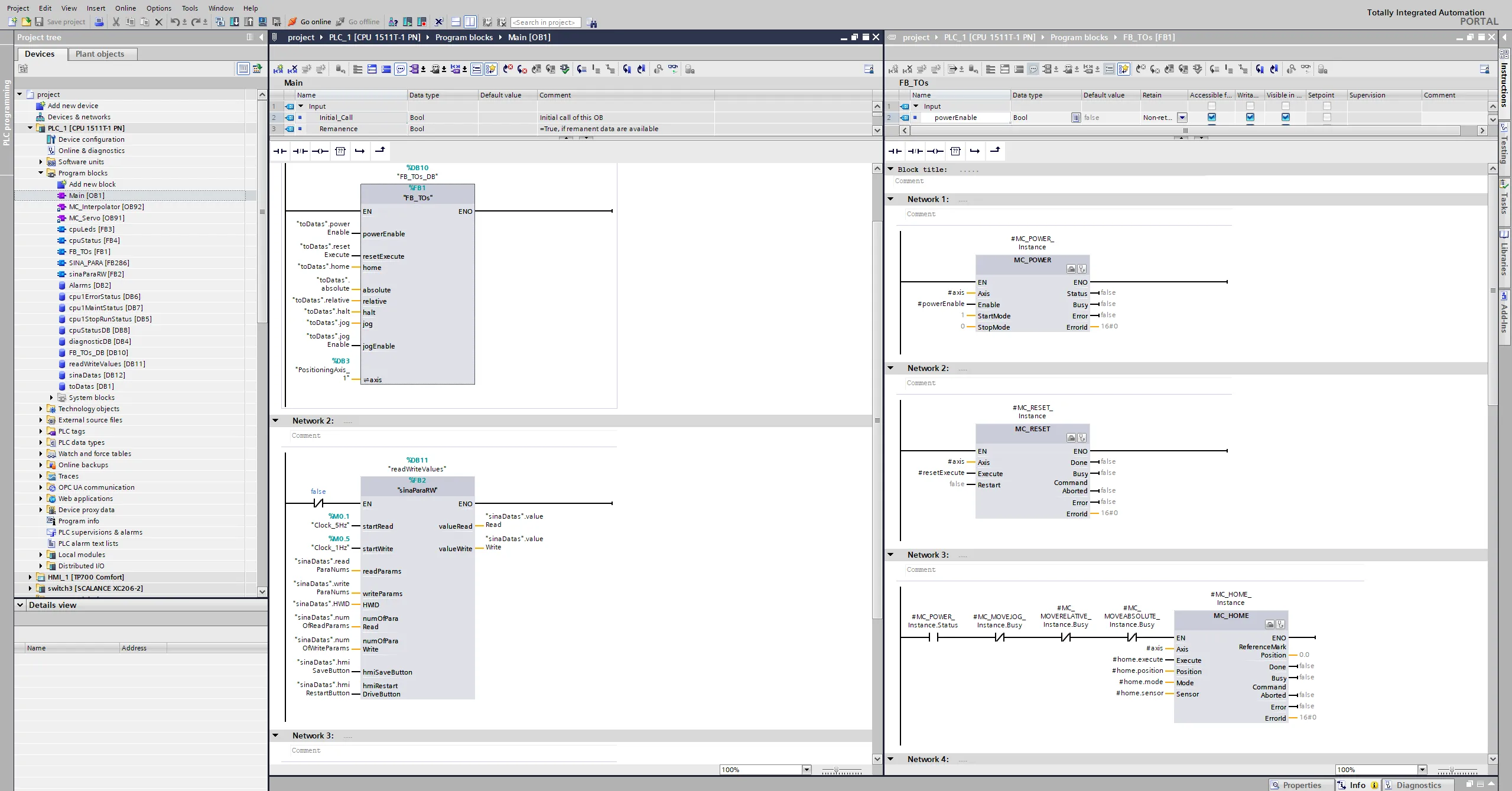1512x791 pixels.
Task: Toggle Visible in HMI checkbox in Input row
Action: [x=1286, y=106]
